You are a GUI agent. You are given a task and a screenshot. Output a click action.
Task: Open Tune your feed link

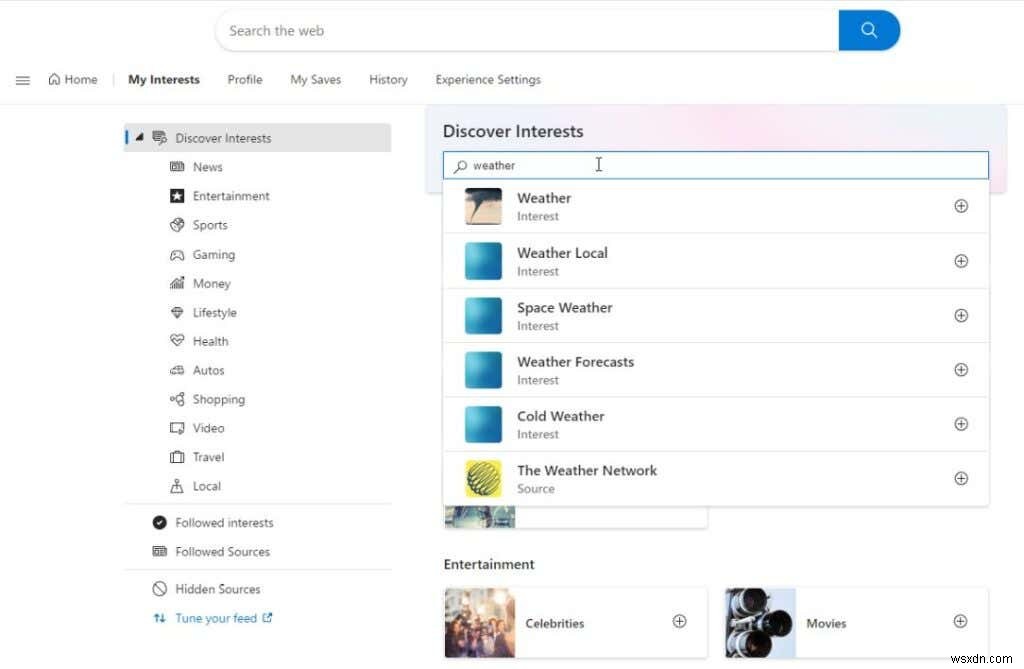tap(216, 618)
